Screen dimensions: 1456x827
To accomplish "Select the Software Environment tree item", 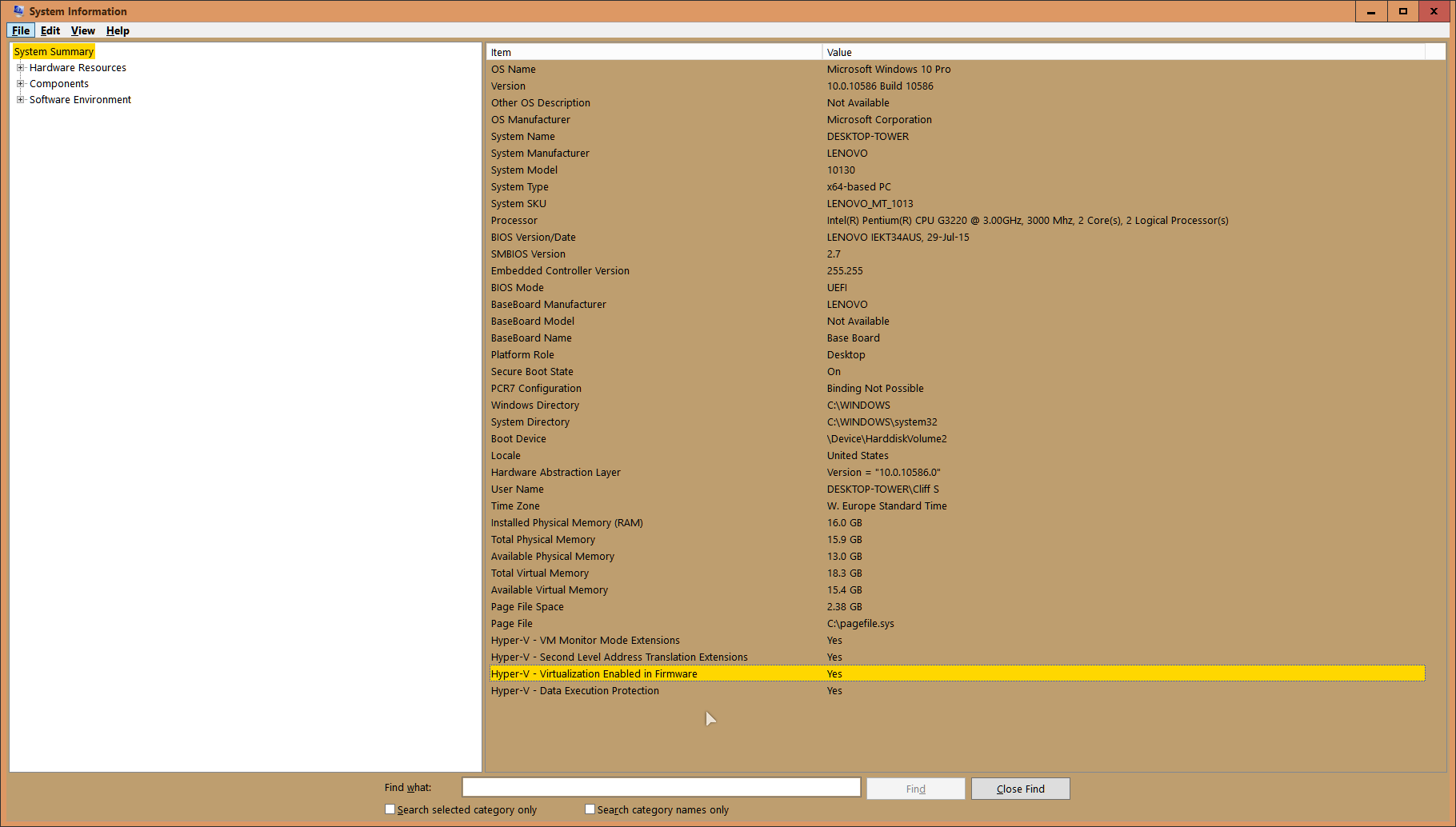I will pyautogui.click(x=80, y=99).
